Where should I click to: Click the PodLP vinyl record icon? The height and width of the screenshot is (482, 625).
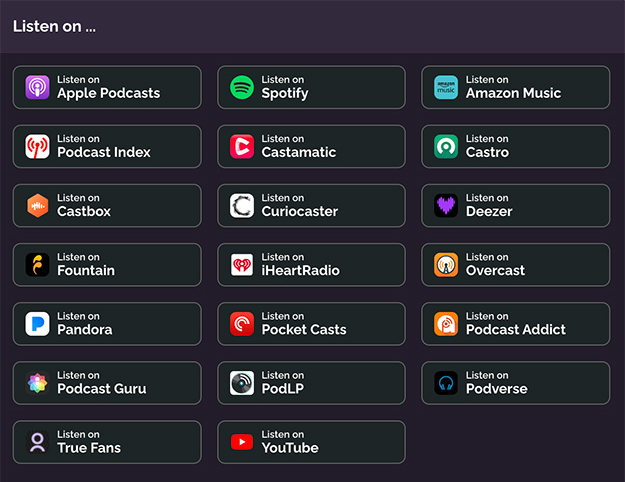(242, 383)
